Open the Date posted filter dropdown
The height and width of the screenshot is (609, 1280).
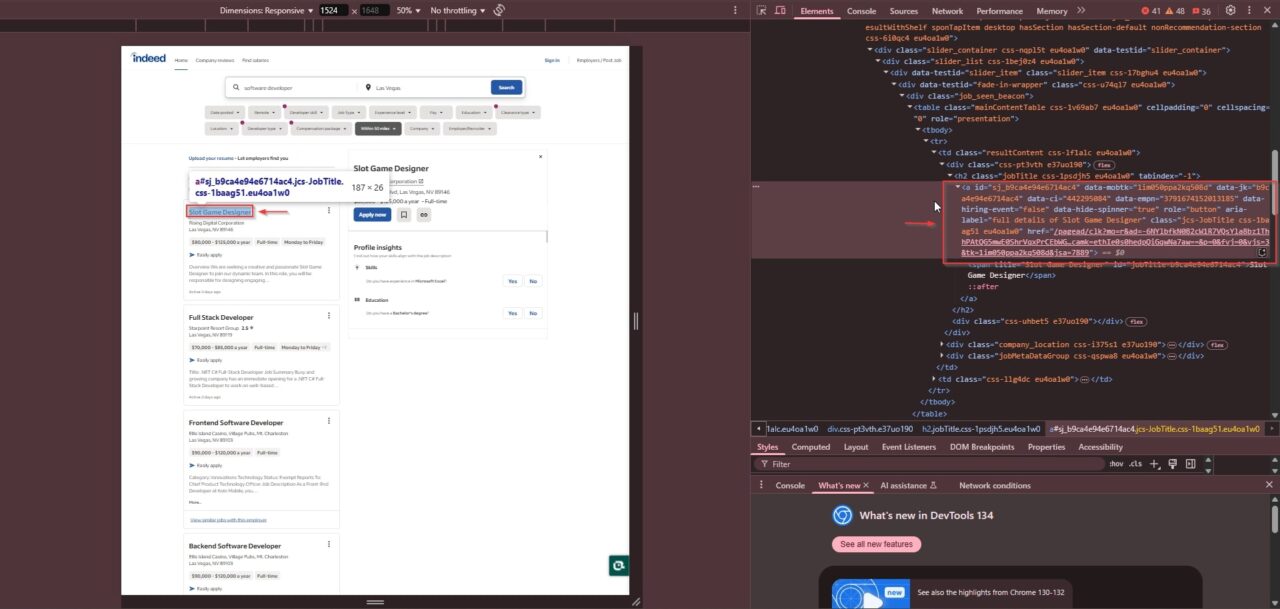tap(224, 113)
